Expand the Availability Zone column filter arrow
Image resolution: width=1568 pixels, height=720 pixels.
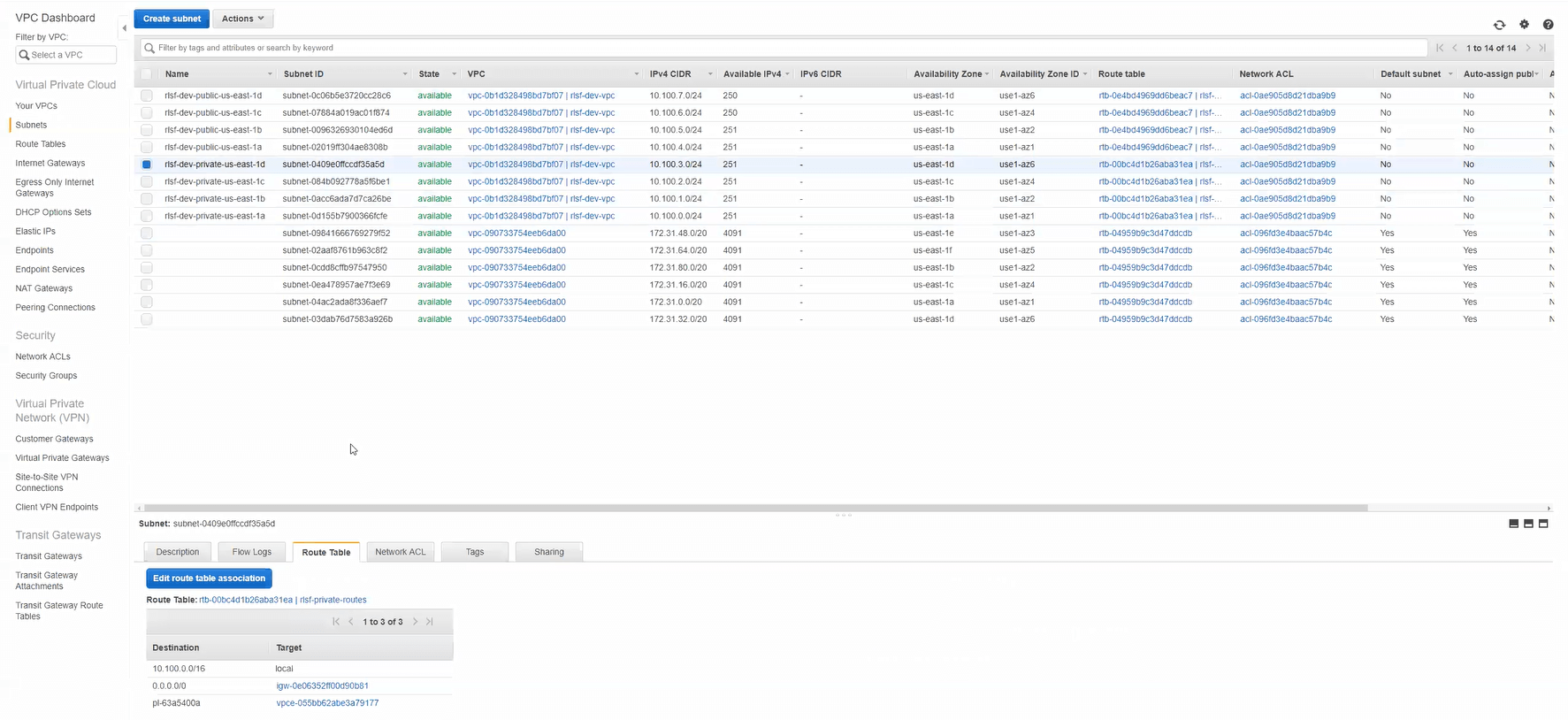point(987,74)
